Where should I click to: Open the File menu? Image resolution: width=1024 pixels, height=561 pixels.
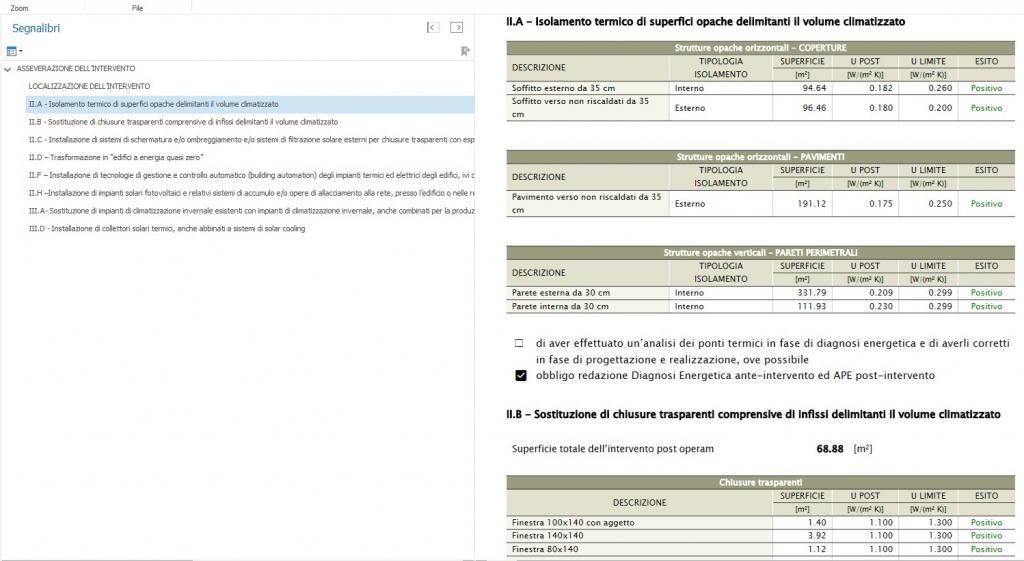137,7
